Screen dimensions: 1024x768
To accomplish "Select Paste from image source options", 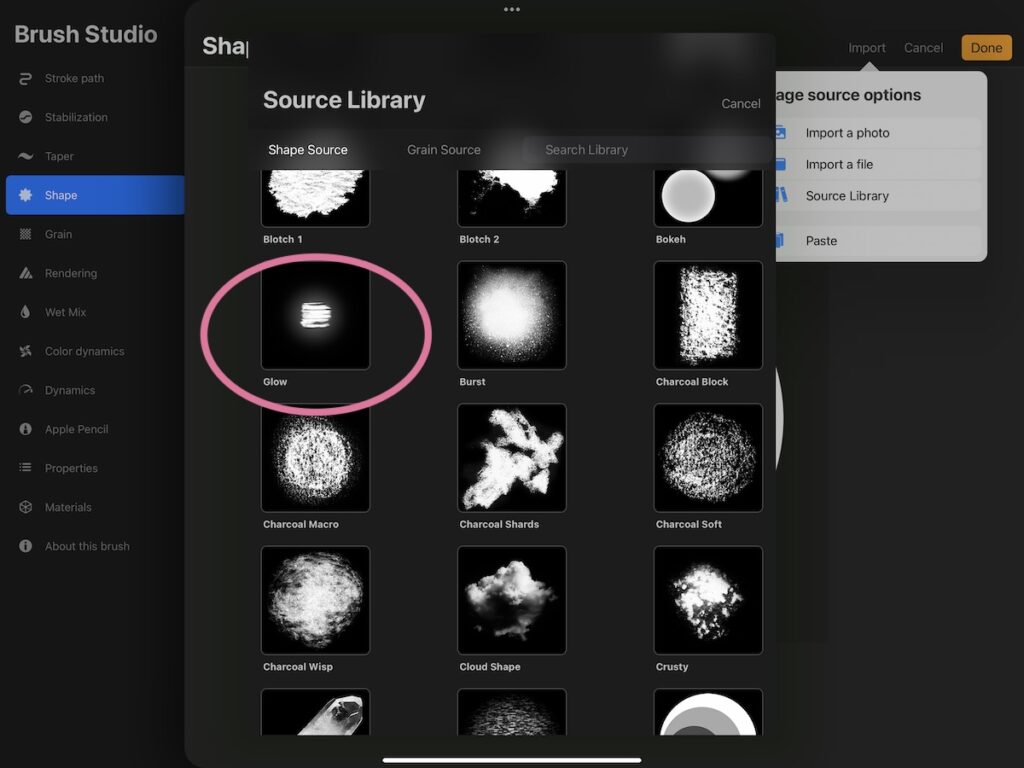I will 821,241.
